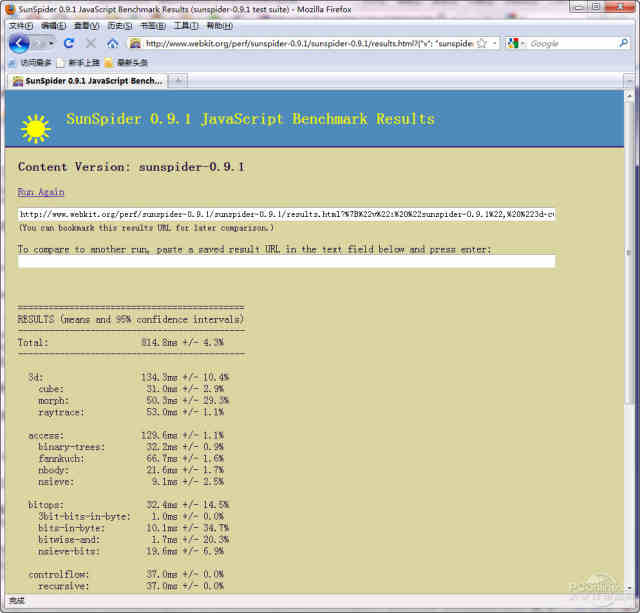Go back with the blue Back arrow

coord(19,44)
